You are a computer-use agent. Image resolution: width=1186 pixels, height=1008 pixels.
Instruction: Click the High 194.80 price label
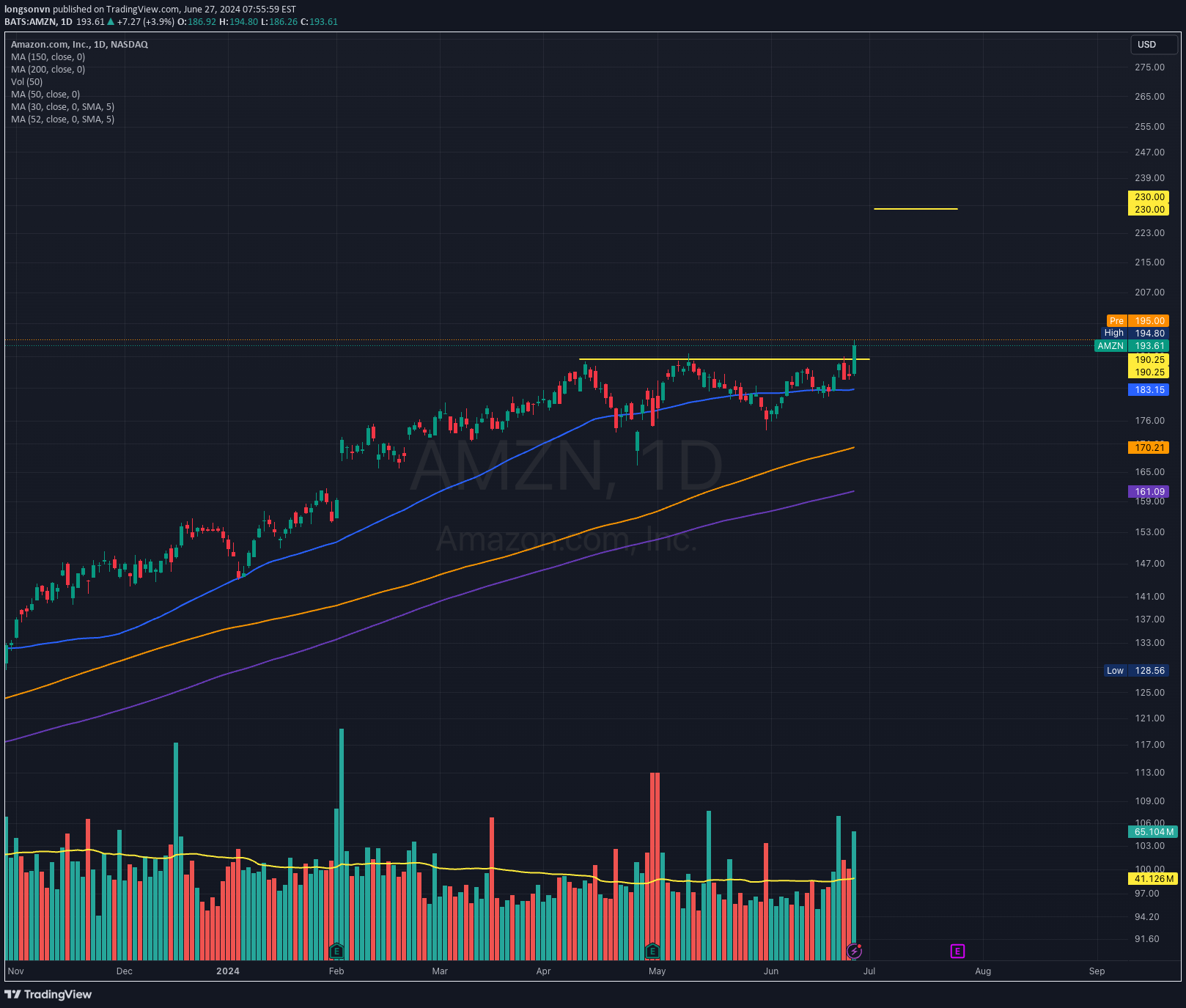(x=1135, y=334)
